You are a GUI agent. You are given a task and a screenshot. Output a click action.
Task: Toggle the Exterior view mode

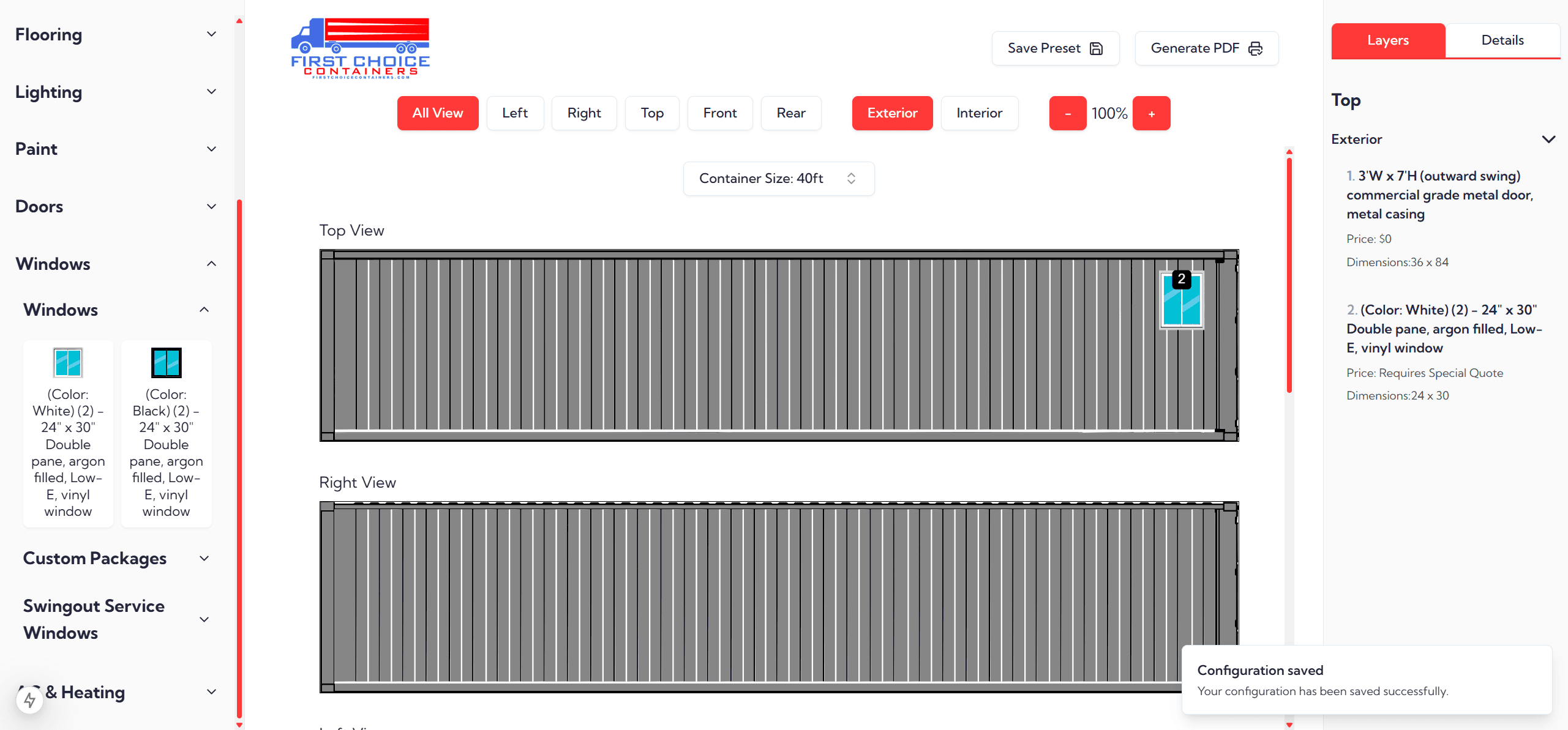click(x=891, y=113)
